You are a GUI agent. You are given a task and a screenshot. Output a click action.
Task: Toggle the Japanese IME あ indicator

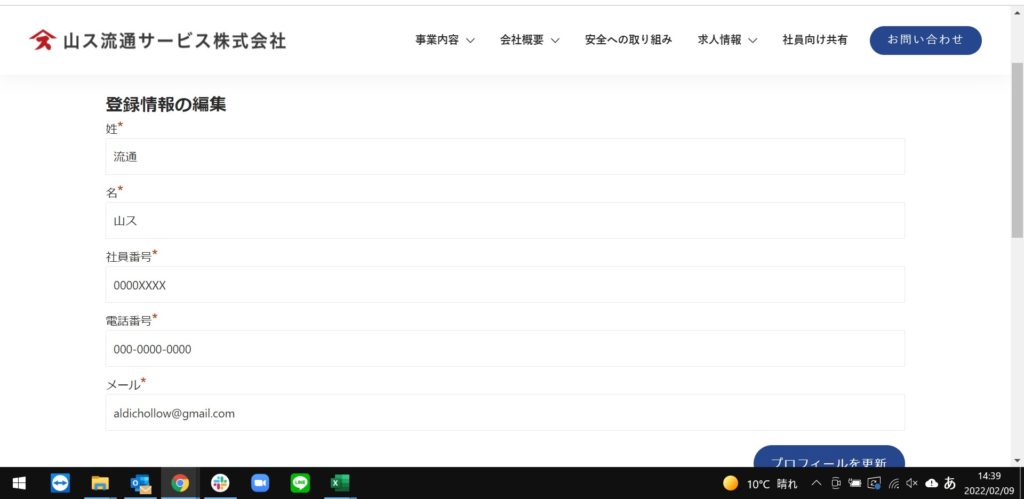point(950,483)
